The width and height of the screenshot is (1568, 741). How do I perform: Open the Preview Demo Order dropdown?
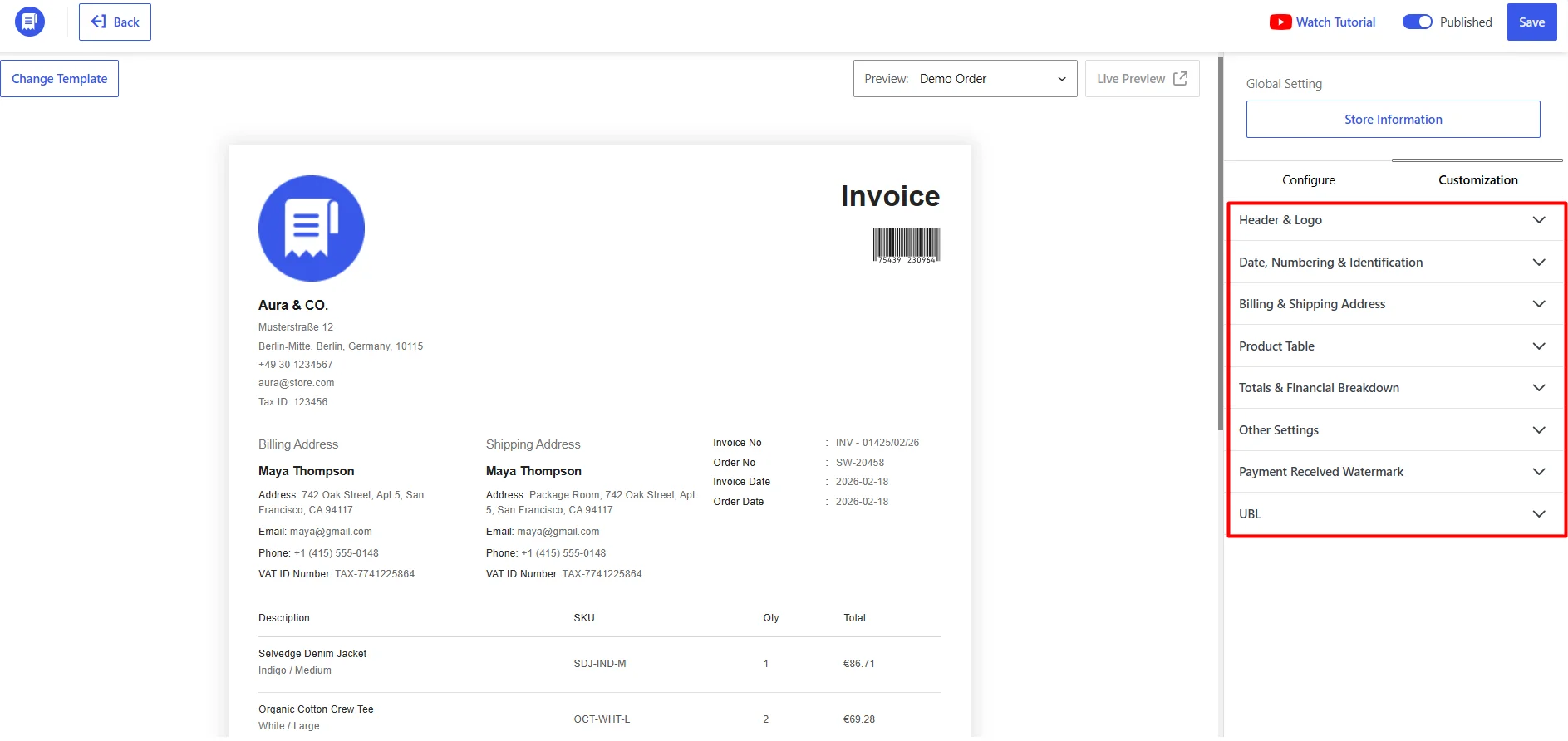point(965,79)
